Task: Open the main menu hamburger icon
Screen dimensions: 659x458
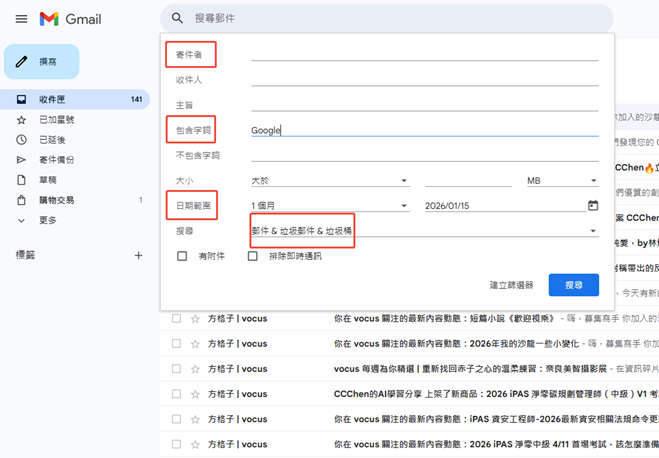Action: pos(21,19)
